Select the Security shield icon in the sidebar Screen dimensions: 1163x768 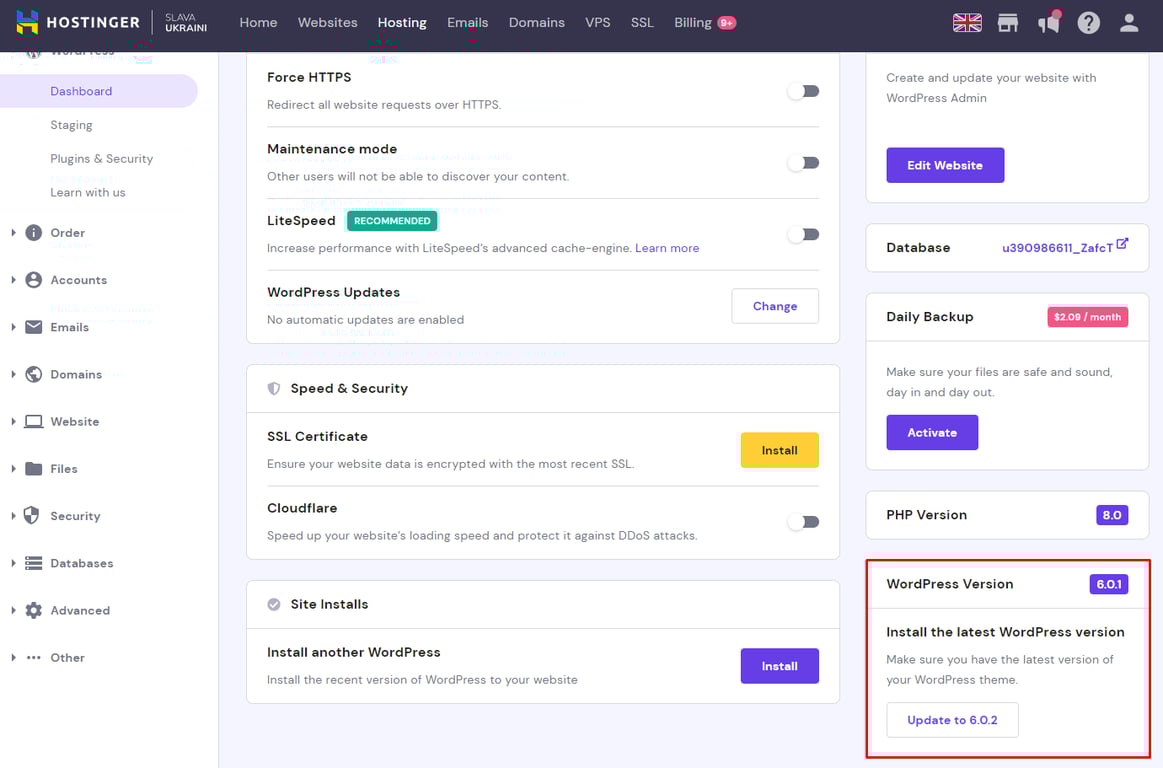[x=32, y=516]
